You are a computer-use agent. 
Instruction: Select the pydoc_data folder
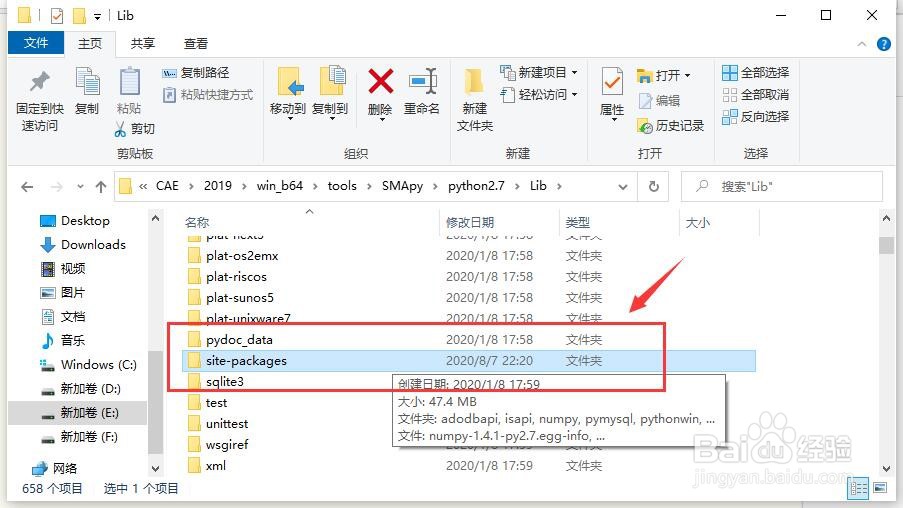(239, 340)
